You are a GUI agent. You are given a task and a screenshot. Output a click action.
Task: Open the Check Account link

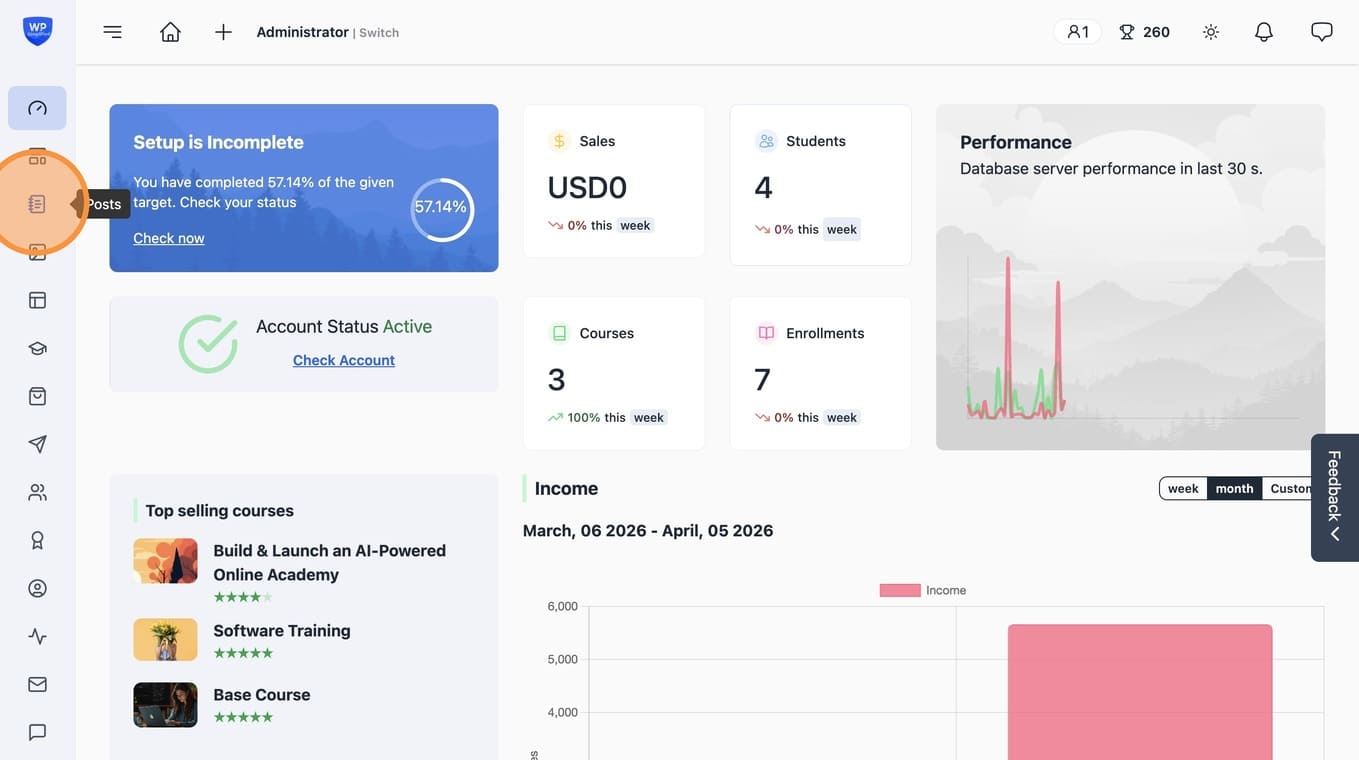[x=344, y=360]
